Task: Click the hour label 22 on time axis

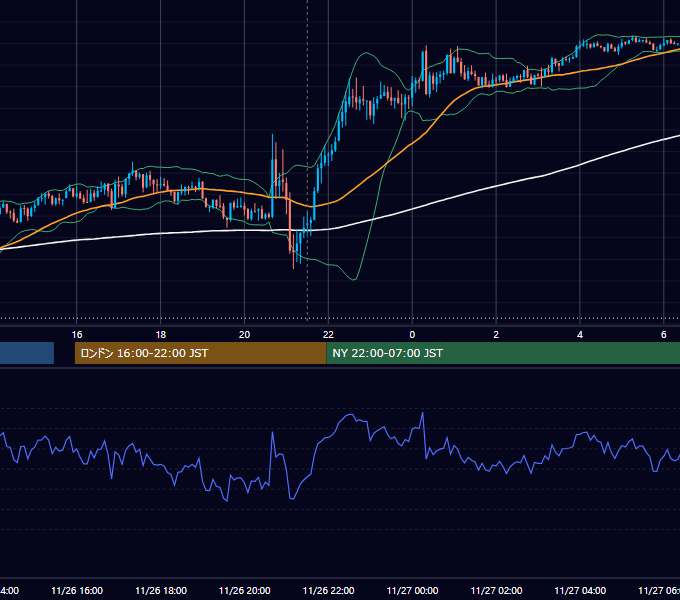Action: (x=328, y=335)
